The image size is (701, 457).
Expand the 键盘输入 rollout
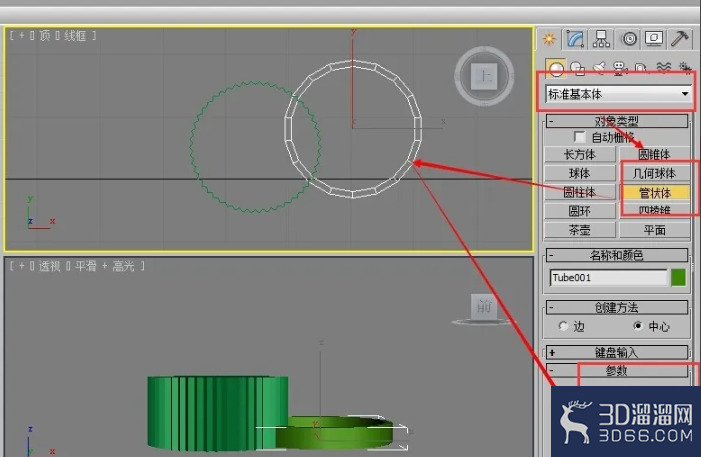pyautogui.click(x=617, y=352)
